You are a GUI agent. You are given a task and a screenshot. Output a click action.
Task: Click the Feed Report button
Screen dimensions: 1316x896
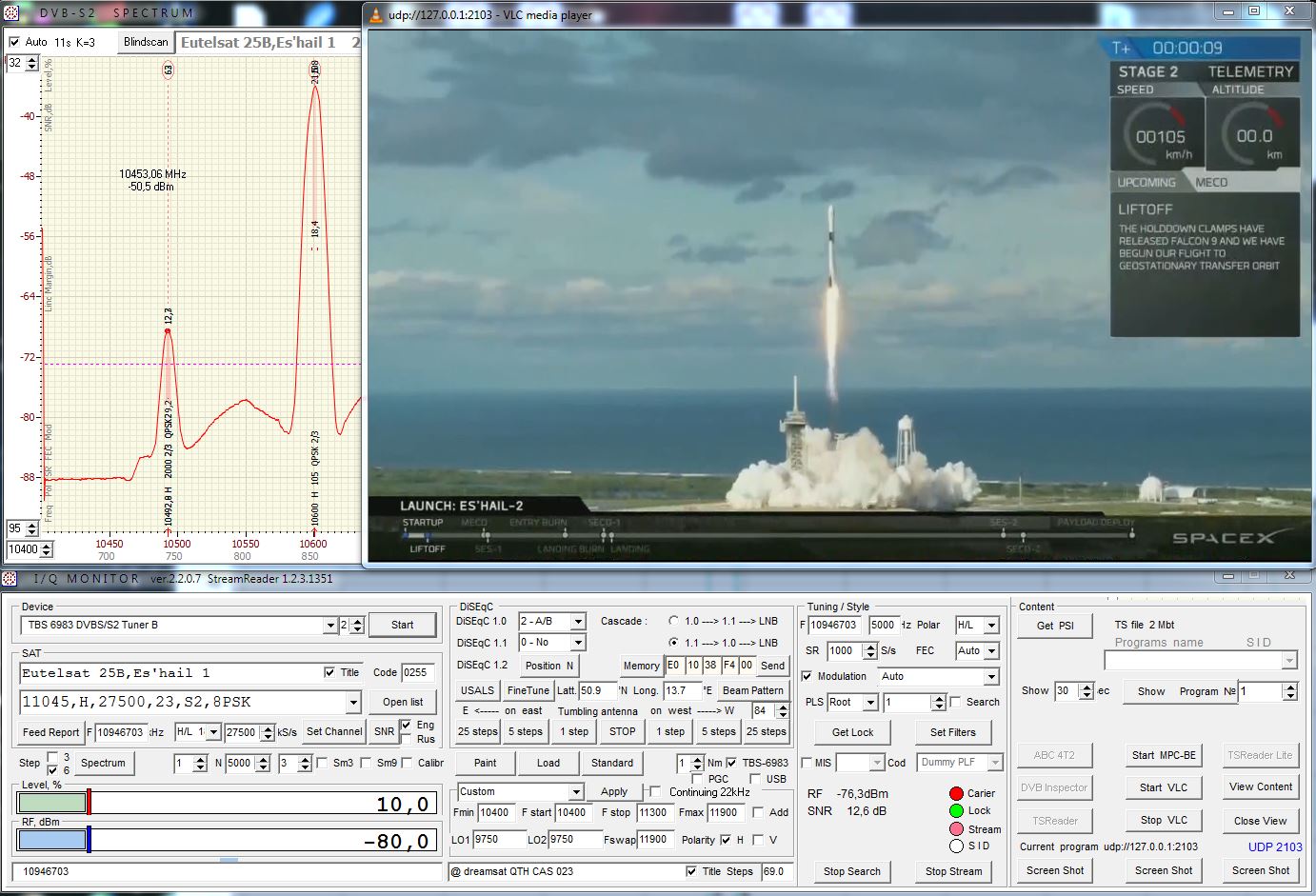tap(51, 732)
